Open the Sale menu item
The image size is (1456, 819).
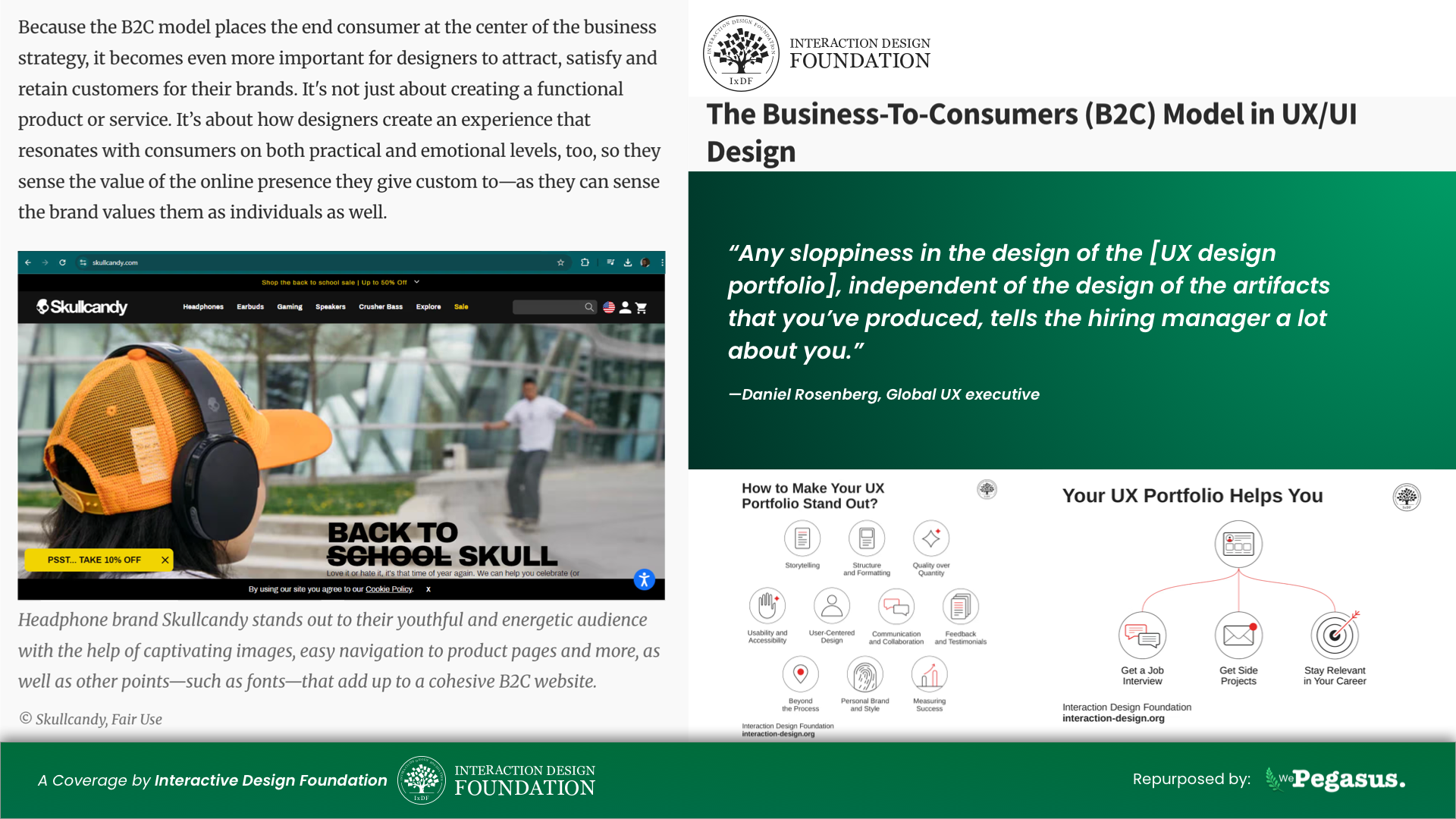(x=461, y=307)
